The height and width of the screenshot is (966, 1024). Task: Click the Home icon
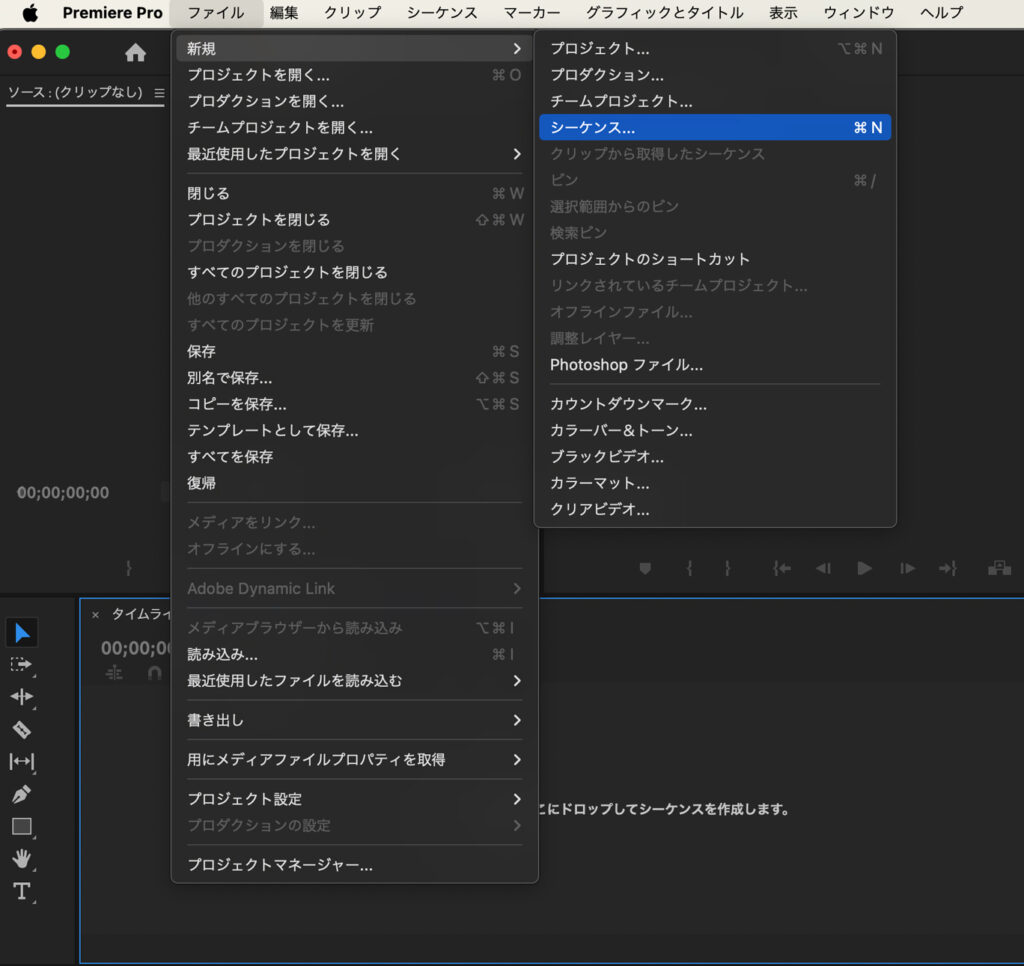point(135,52)
